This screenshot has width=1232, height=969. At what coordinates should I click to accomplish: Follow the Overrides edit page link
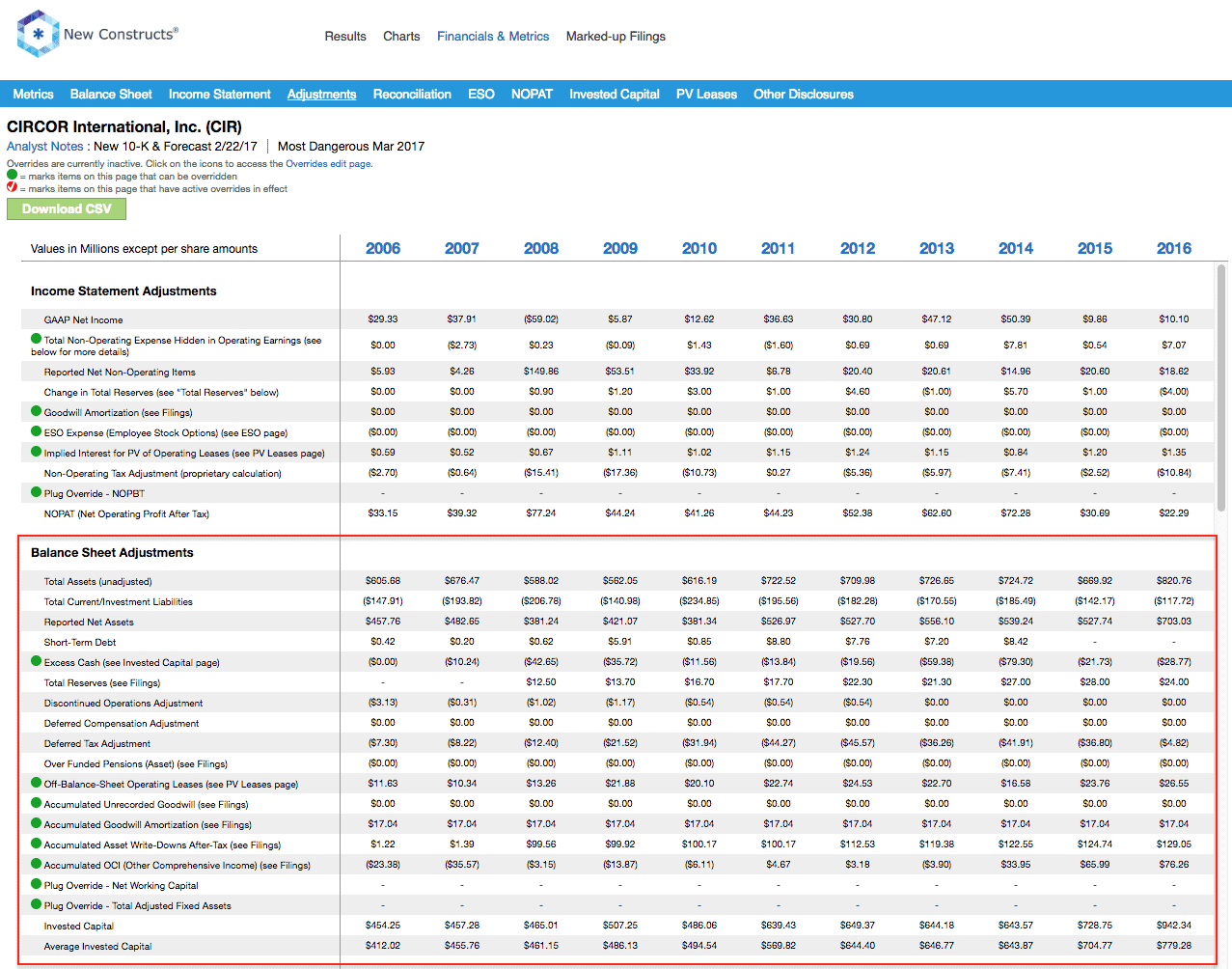click(328, 164)
